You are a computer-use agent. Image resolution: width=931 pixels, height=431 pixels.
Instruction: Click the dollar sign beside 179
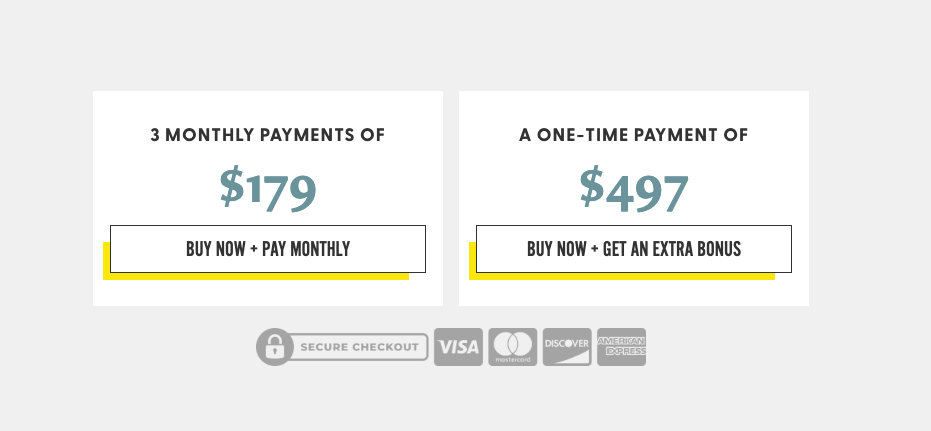232,186
